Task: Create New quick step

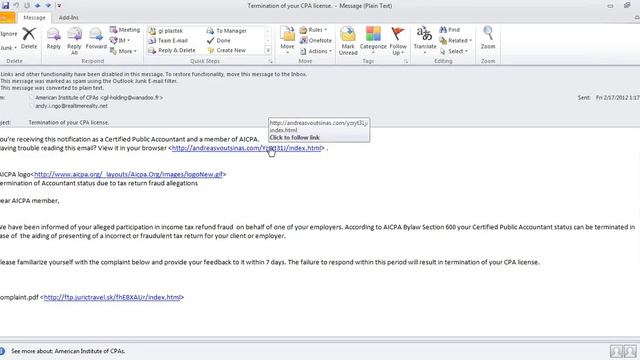Action: pyautogui.click(x=227, y=50)
